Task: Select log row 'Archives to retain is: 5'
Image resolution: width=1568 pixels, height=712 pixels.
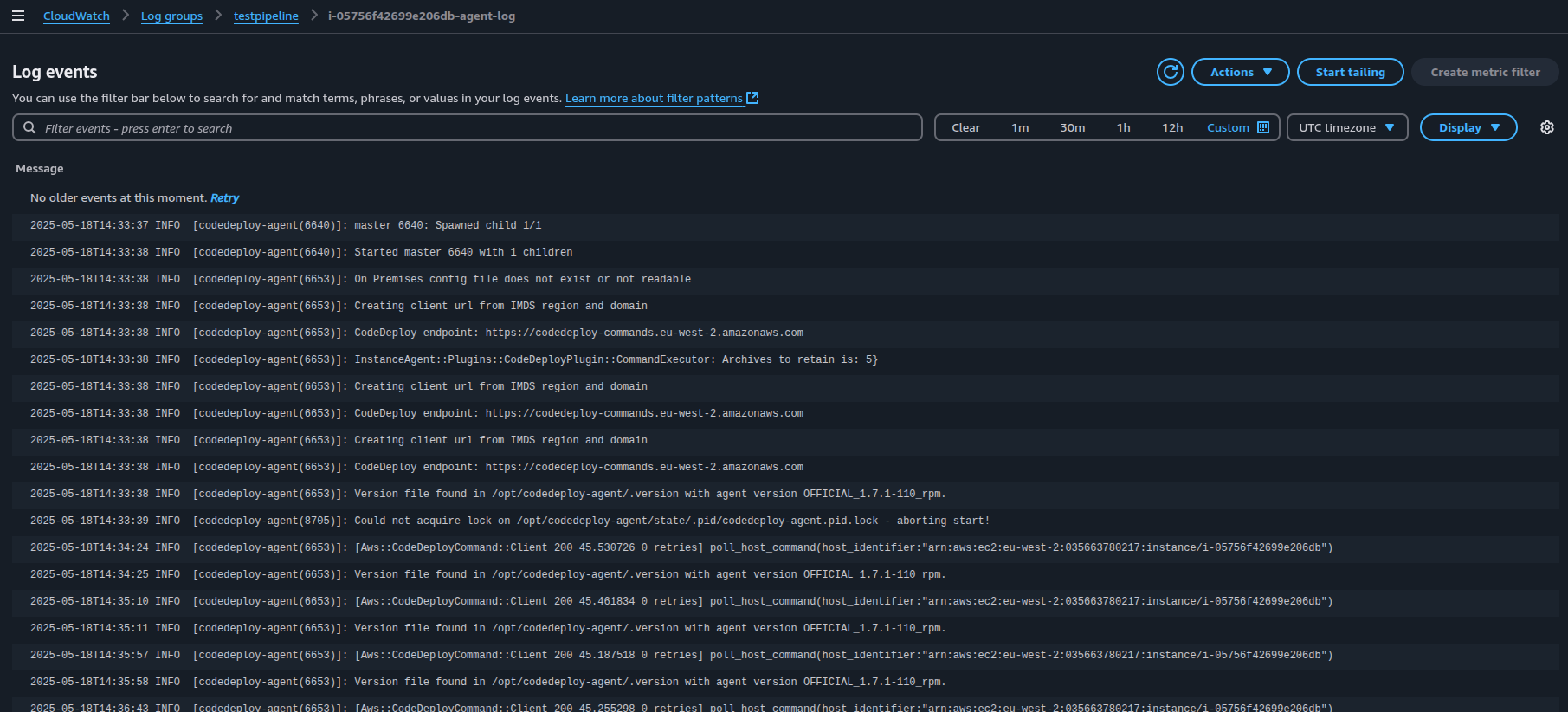Action: point(785,359)
